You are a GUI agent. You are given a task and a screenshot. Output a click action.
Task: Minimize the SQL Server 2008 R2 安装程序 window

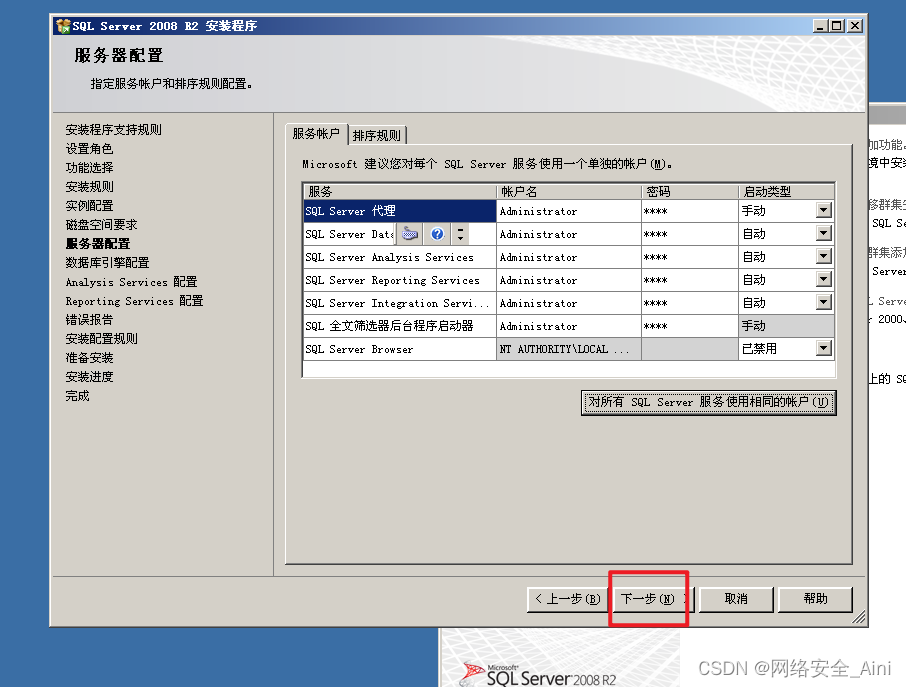[x=820, y=26]
